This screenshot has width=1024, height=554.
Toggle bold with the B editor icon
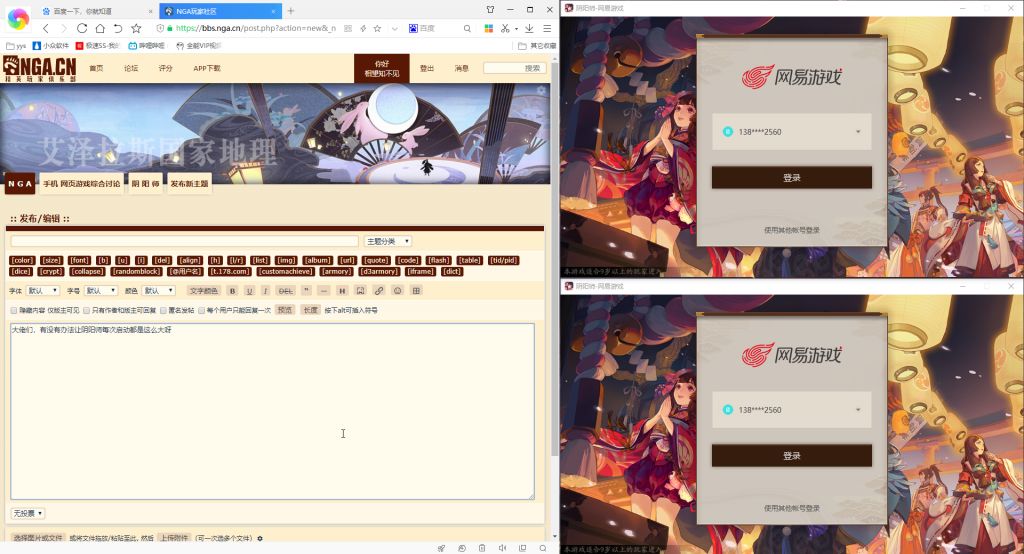pyautogui.click(x=232, y=291)
